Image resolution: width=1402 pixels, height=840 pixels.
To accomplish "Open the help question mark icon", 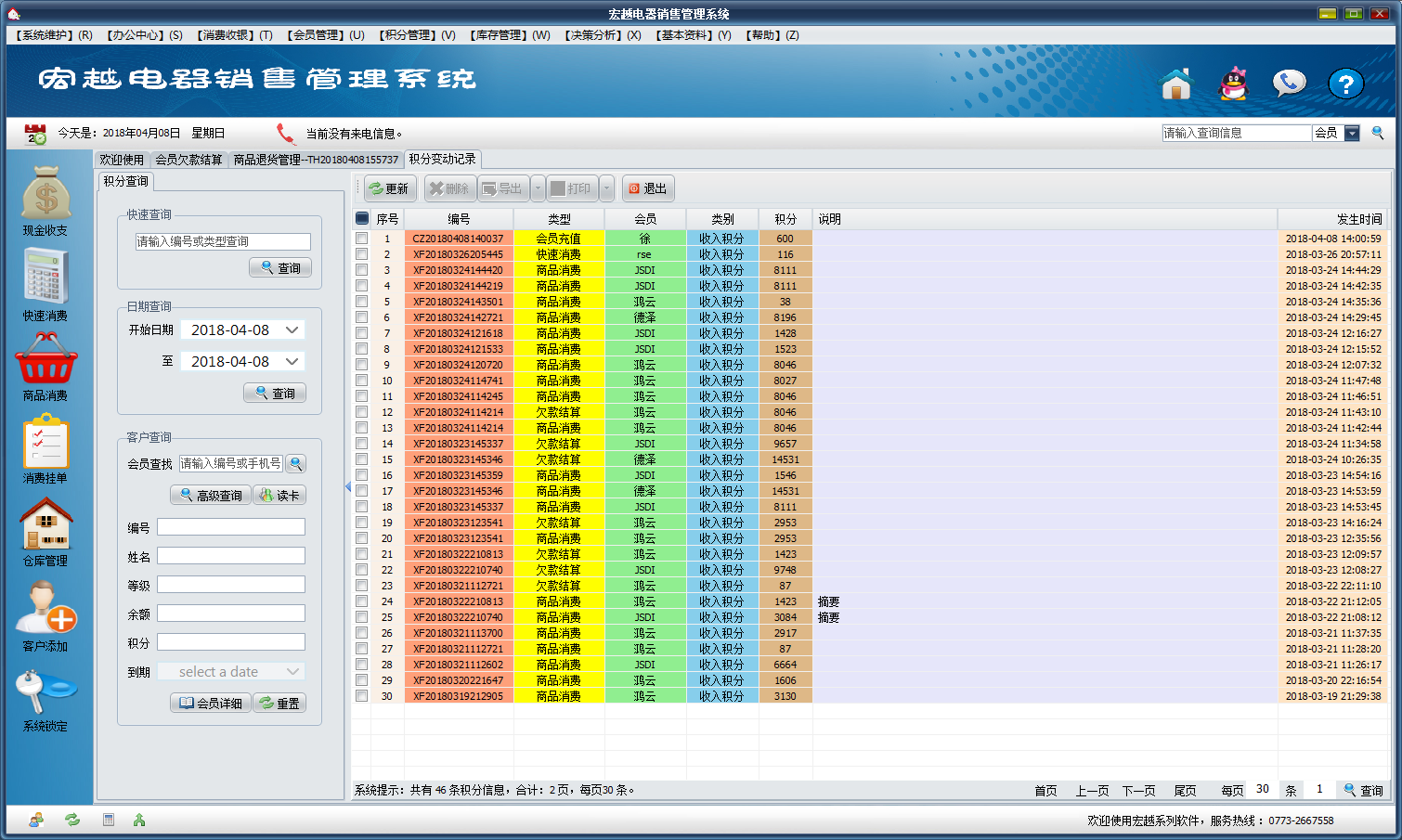I will pos(1345,84).
